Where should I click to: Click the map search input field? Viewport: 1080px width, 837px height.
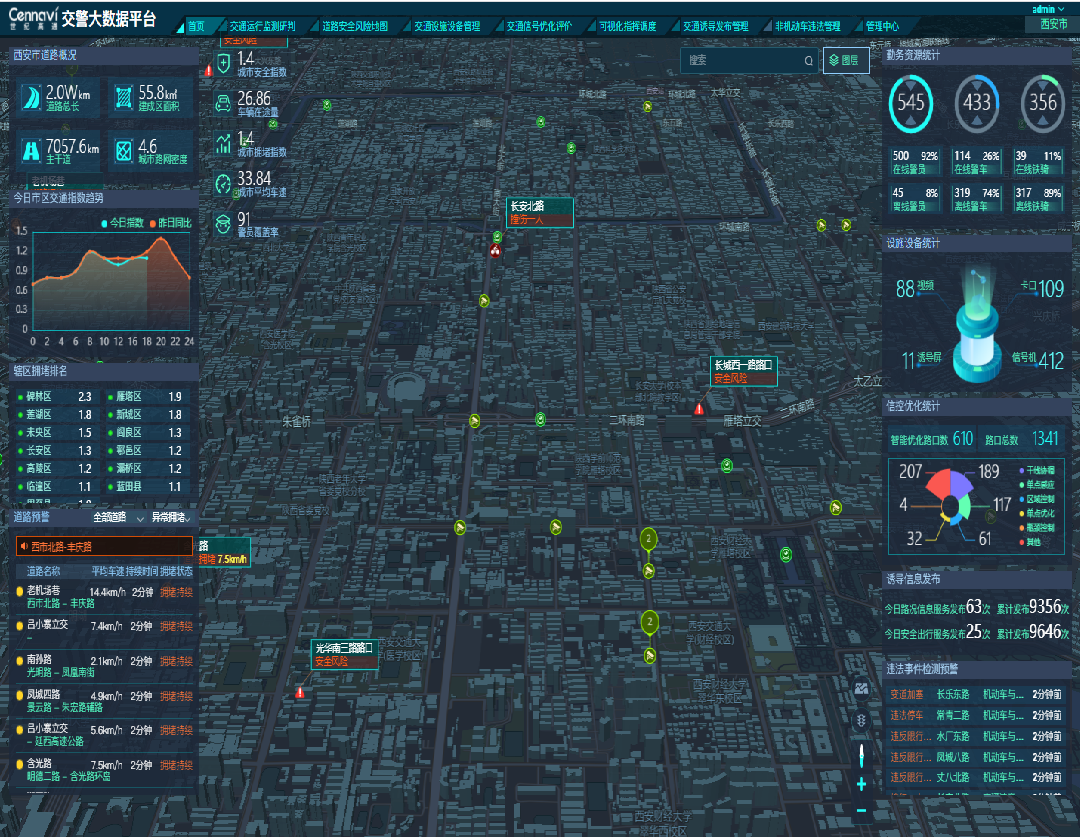click(x=742, y=61)
